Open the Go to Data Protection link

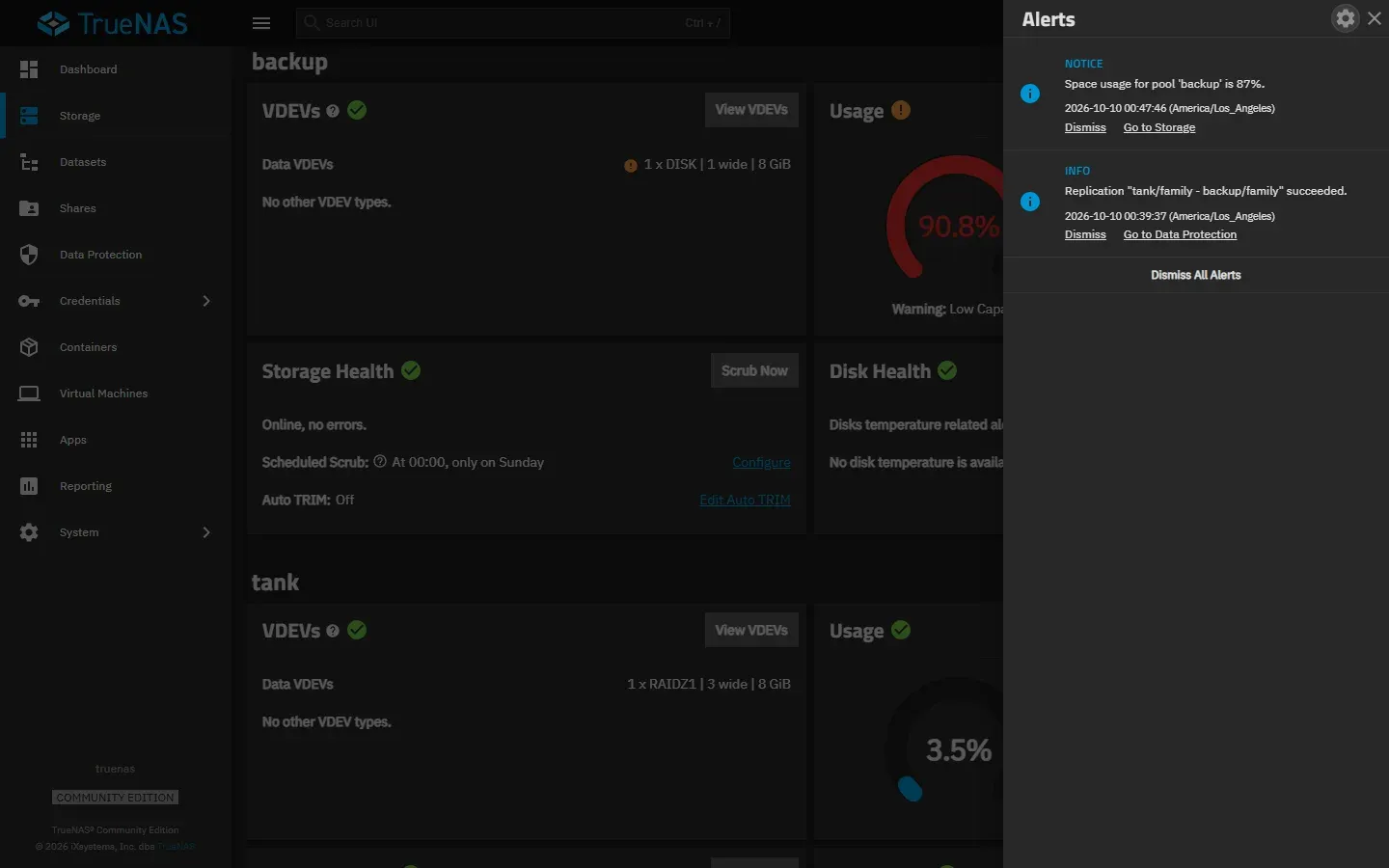1180,234
